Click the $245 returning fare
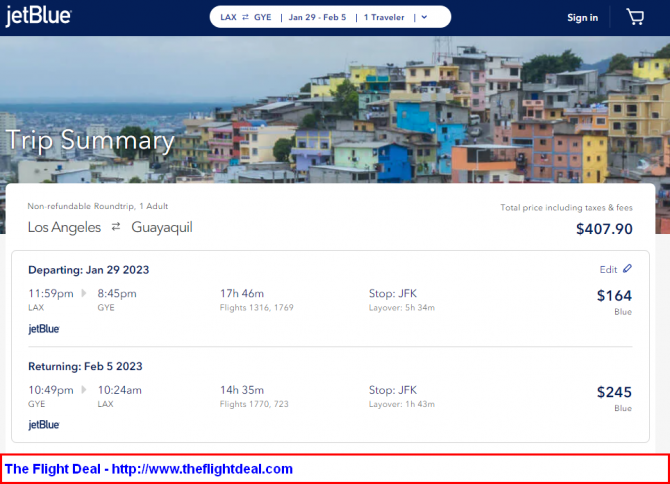The width and height of the screenshot is (670, 484). (614, 392)
